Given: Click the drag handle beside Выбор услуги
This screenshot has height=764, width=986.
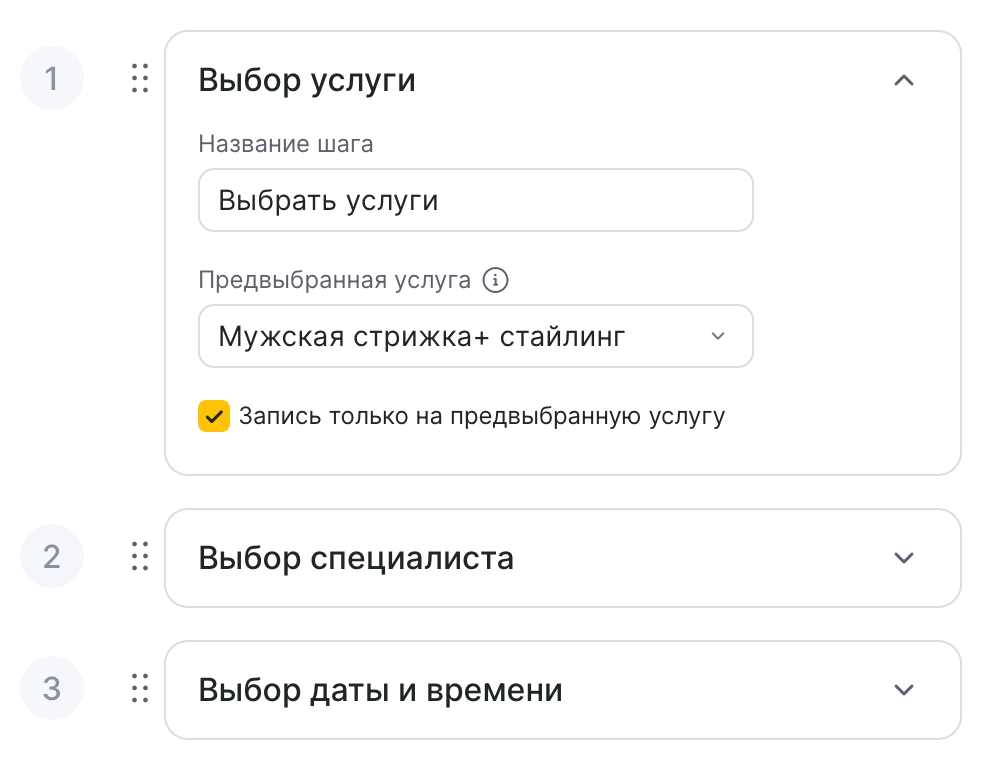Looking at the screenshot, I should (x=140, y=78).
